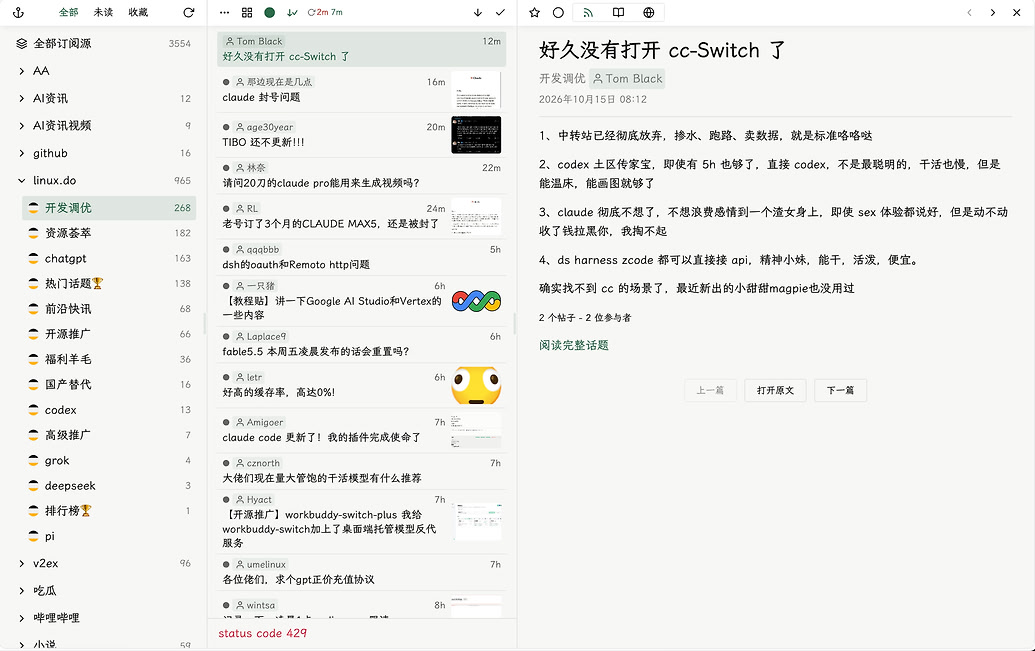Switch to the reader book view
Viewport: 1035px width, 651px height.
[x=618, y=13]
